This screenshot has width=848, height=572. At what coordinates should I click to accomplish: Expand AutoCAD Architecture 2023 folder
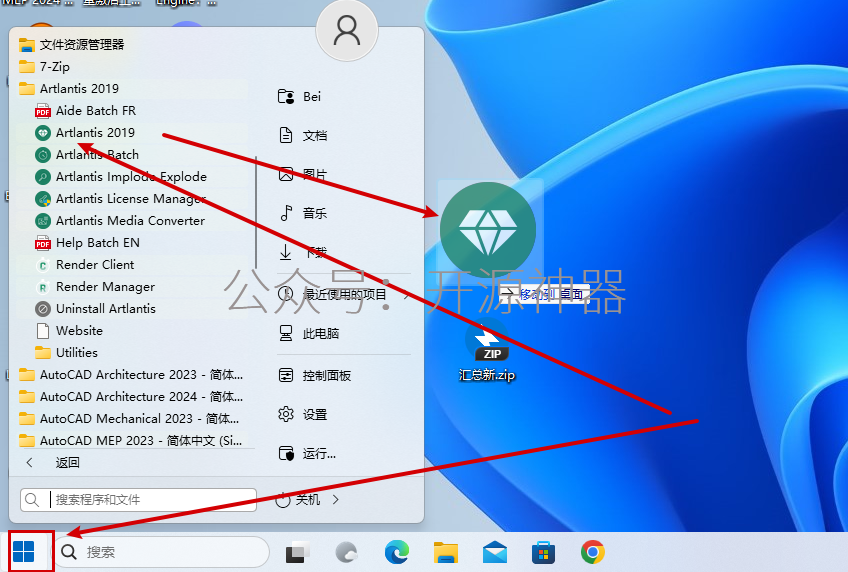click(x=131, y=375)
